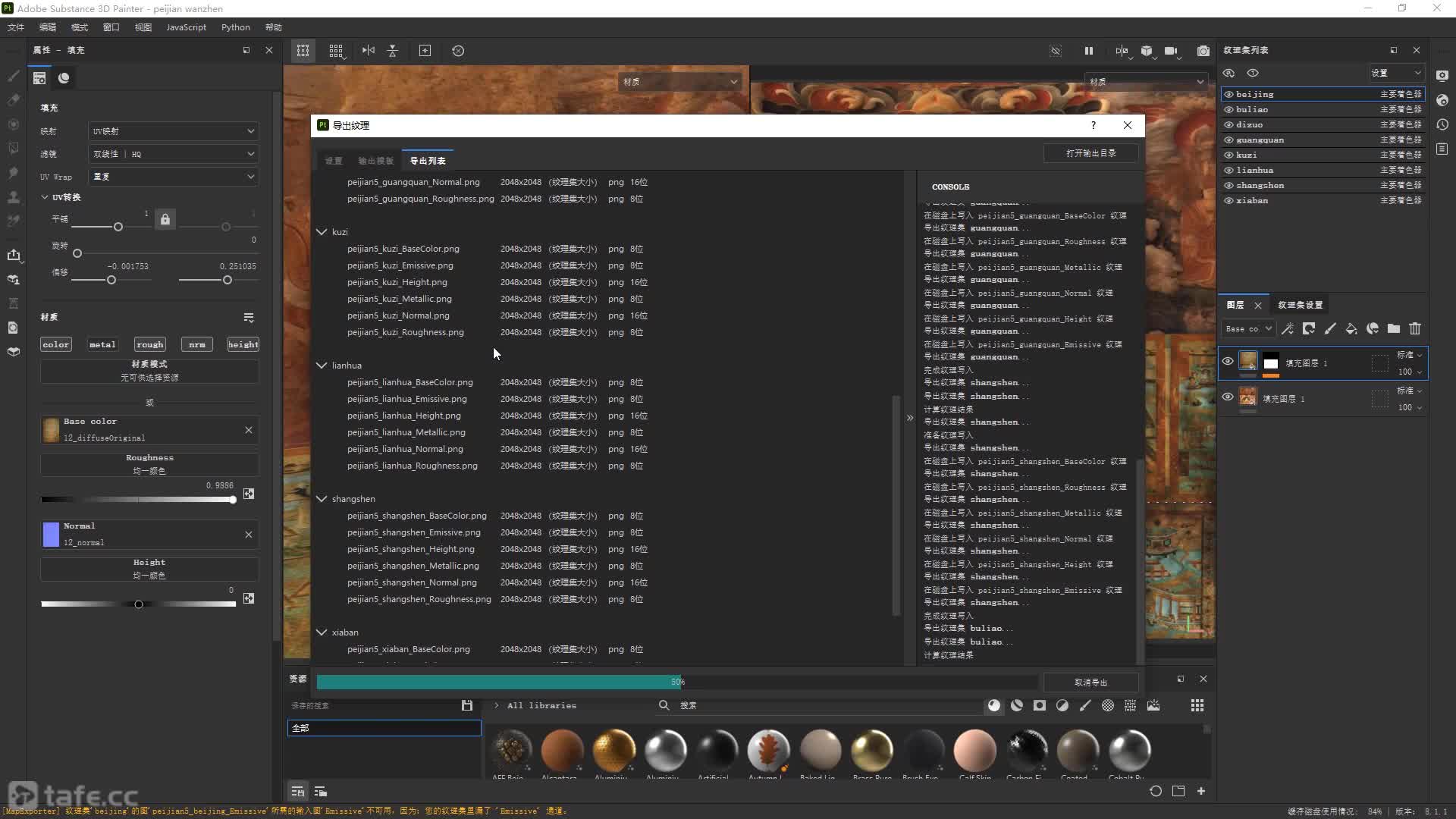The image size is (1456, 819).
Task: Hide the selected top fill layer
Action: [1228, 361]
